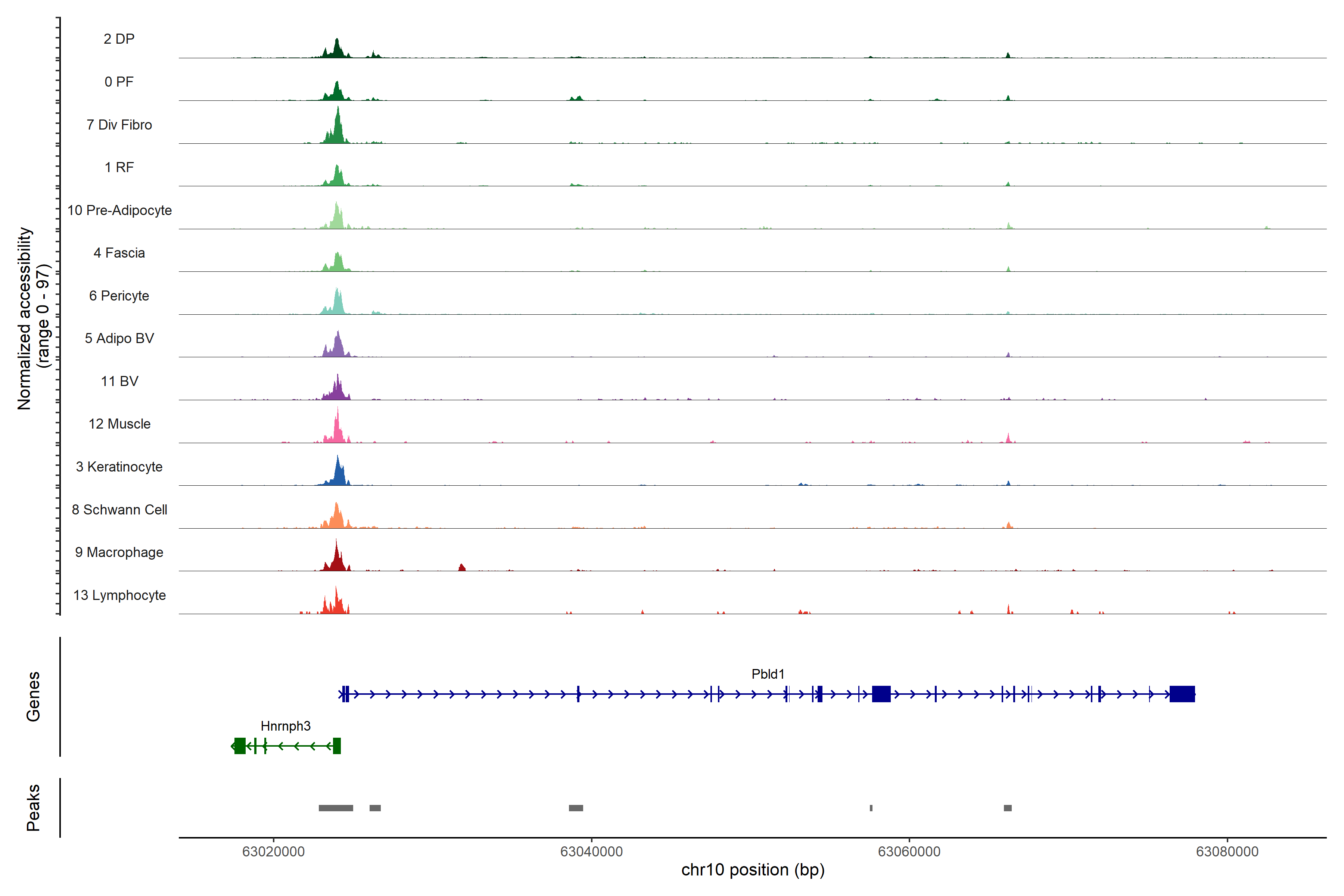The width and height of the screenshot is (1344, 896).
Task: Click the 0 PF track label
Action: point(119,82)
